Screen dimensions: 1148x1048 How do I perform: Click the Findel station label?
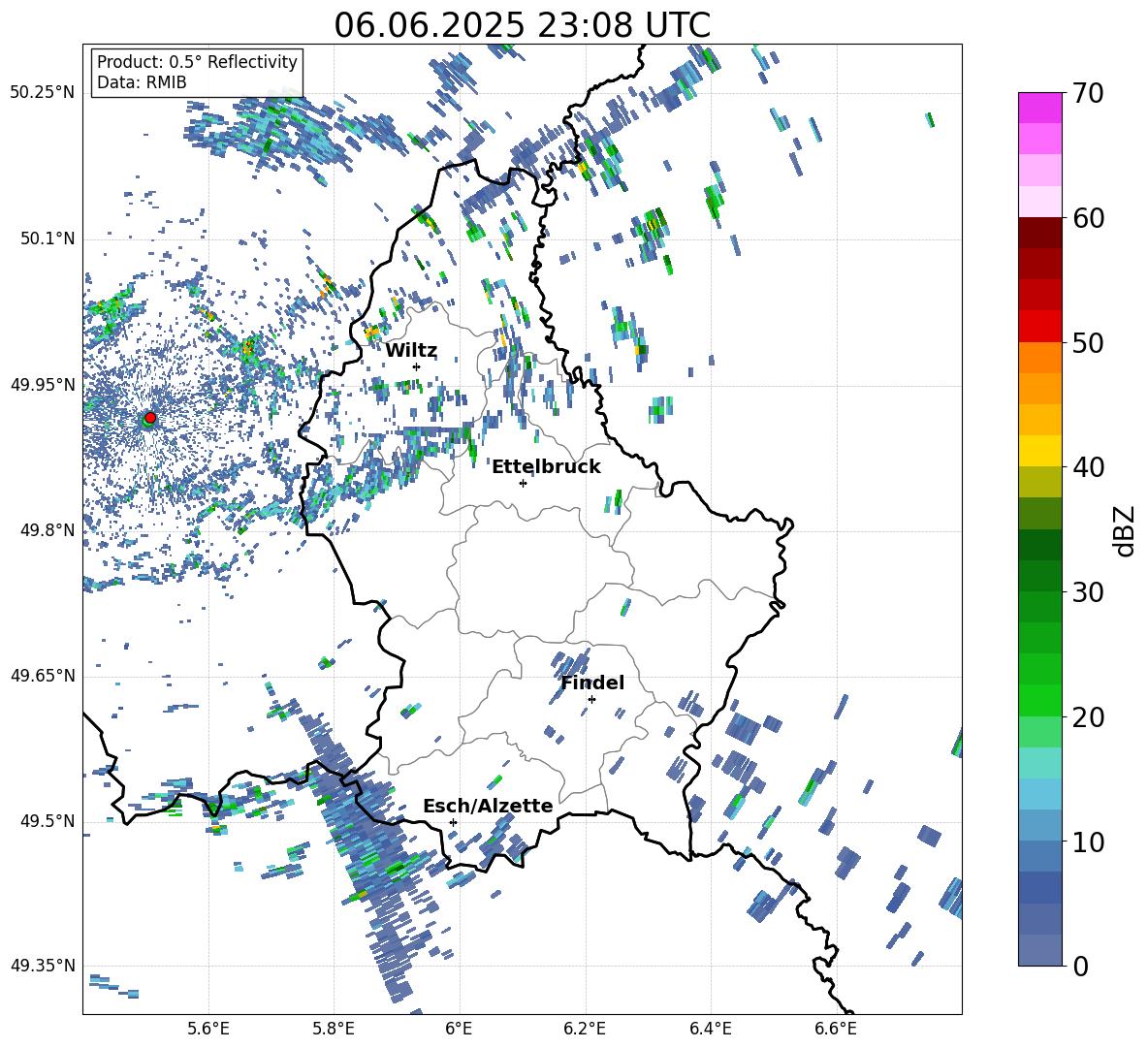pos(592,683)
